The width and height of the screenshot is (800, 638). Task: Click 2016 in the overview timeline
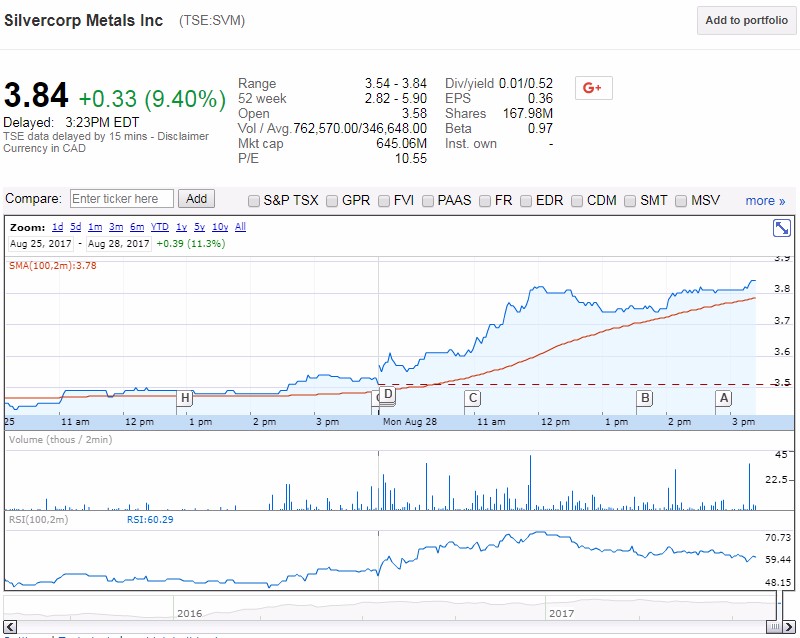coord(189,613)
